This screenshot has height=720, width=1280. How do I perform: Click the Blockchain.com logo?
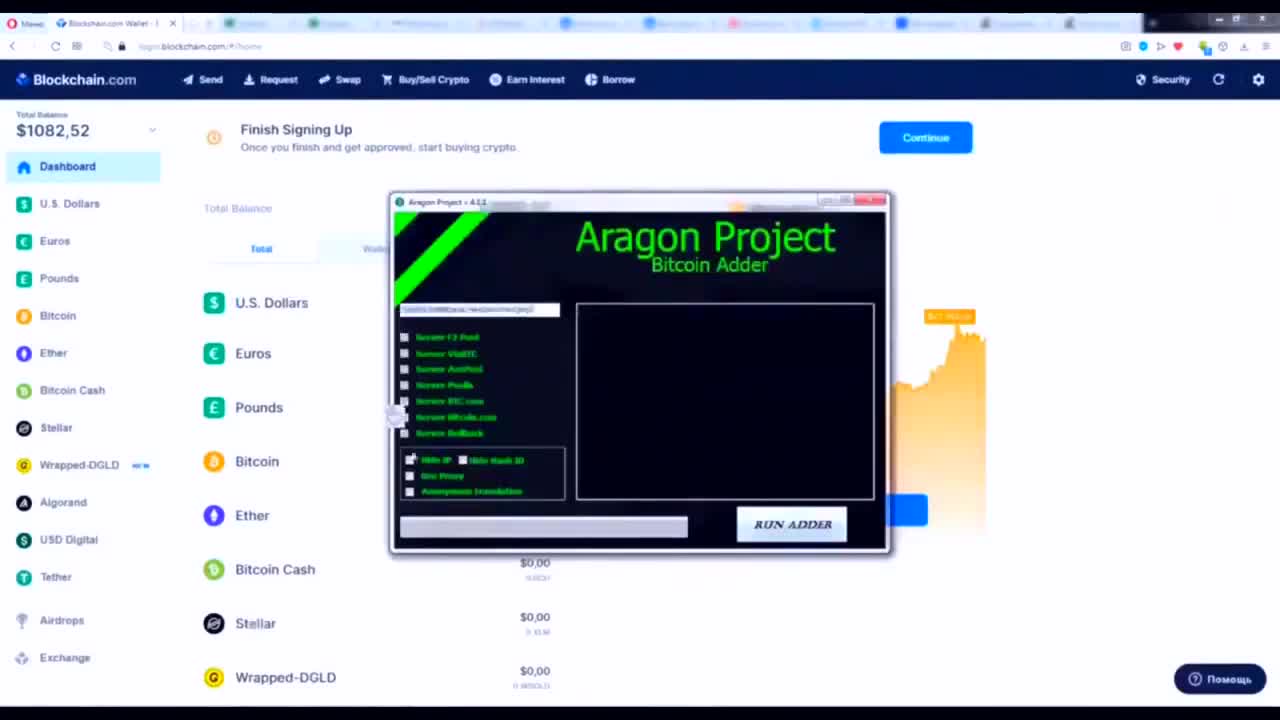76,80
